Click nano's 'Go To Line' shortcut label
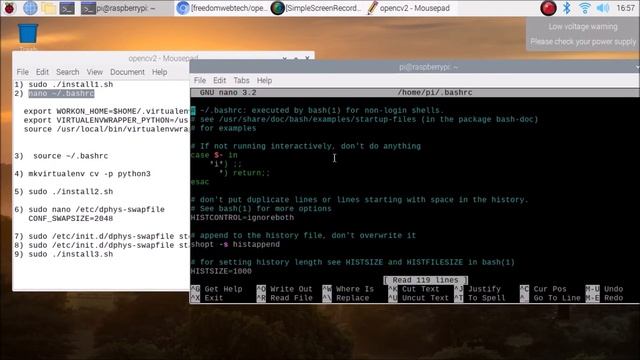Screen dimensions: 640x360 (557, 298)
